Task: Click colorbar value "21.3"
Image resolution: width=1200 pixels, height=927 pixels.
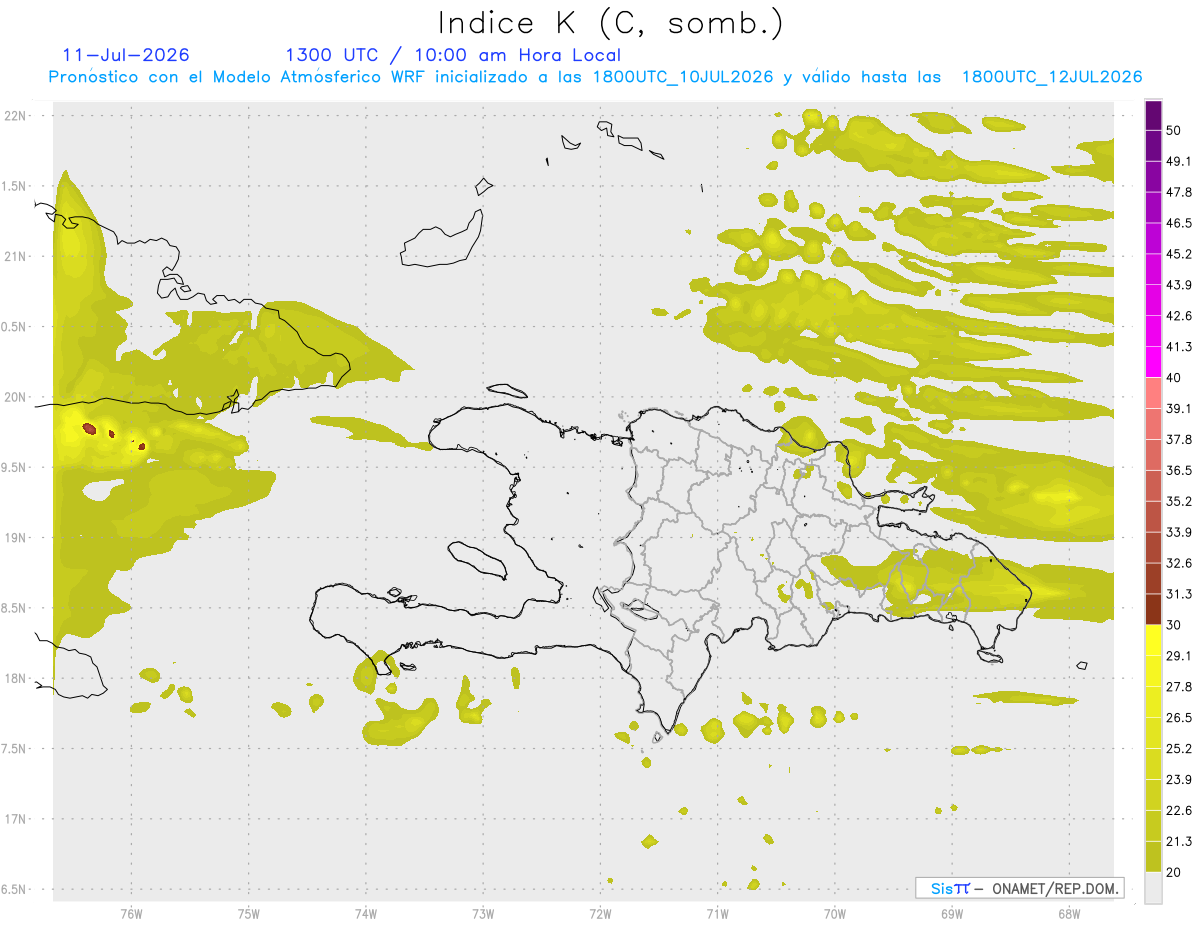Action: click(x=1178, y=842)
